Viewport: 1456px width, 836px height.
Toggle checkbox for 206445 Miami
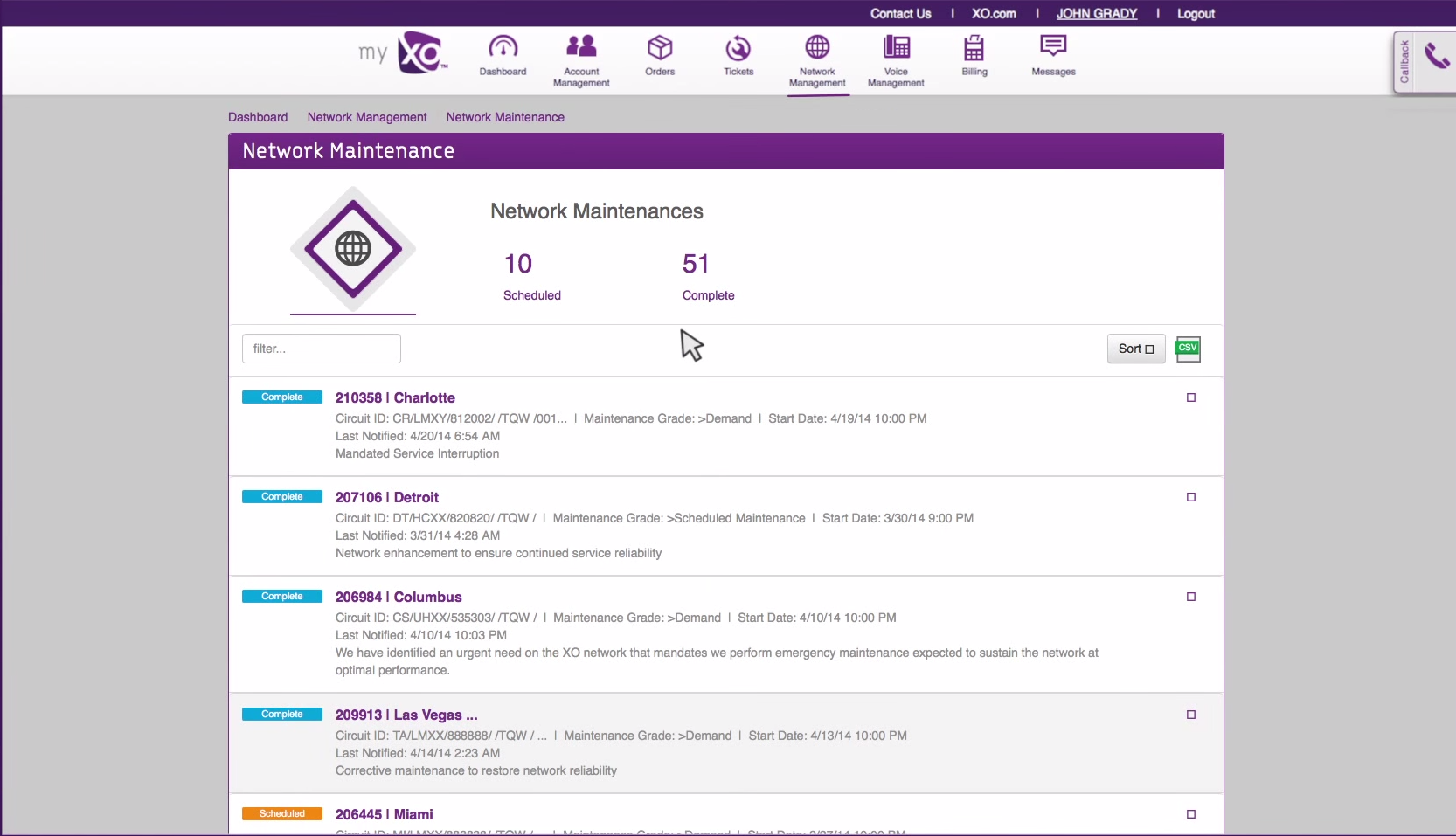tap(1191, 814)
